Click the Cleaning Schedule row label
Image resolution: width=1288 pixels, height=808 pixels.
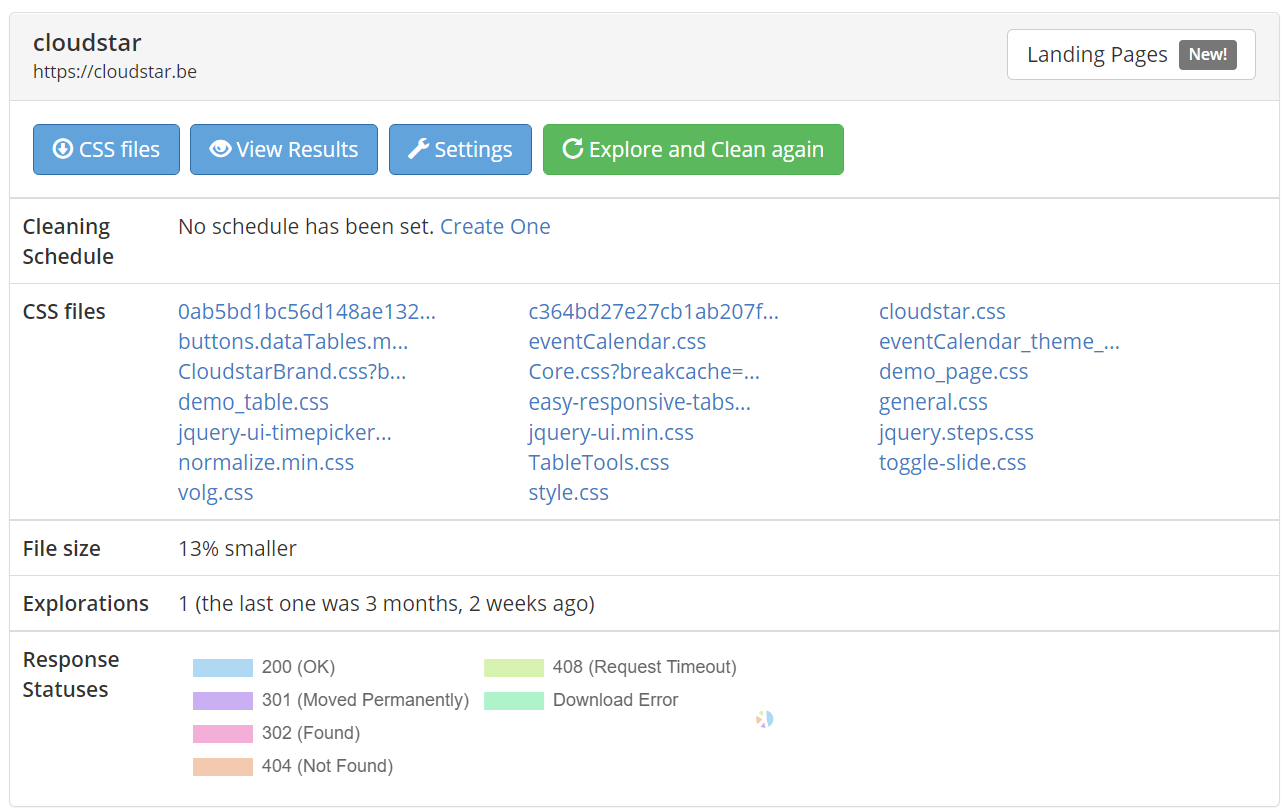[x=68, y=242]
